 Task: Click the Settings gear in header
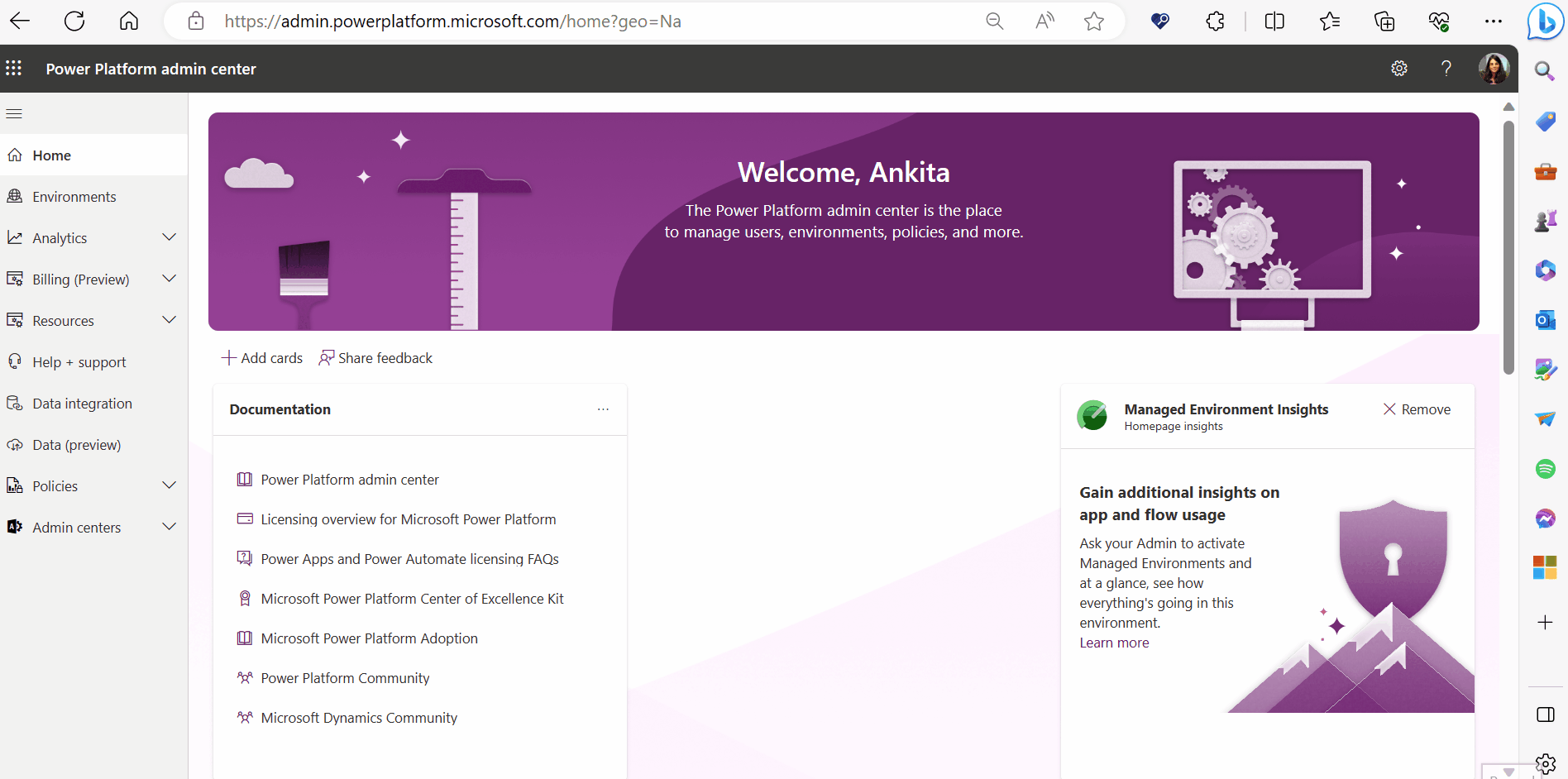point(1398,69)
